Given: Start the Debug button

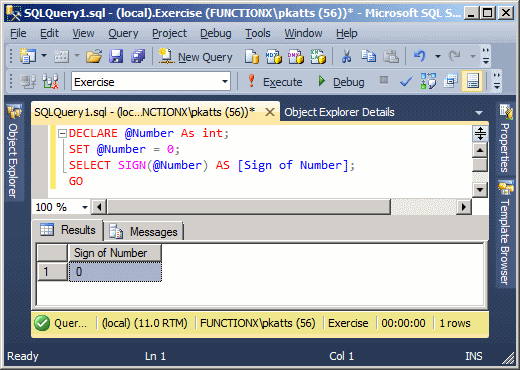Looking at the screenshot, I should [x=341, y=82].
